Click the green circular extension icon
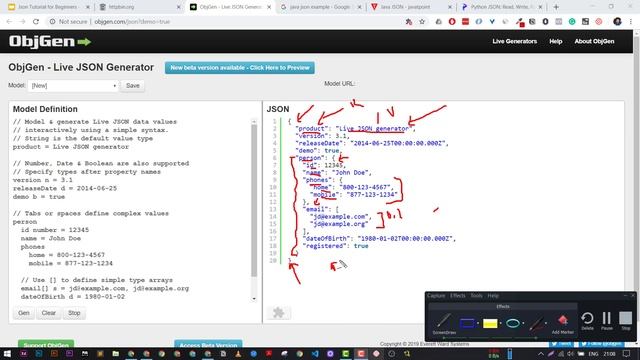 coord(572,22)
